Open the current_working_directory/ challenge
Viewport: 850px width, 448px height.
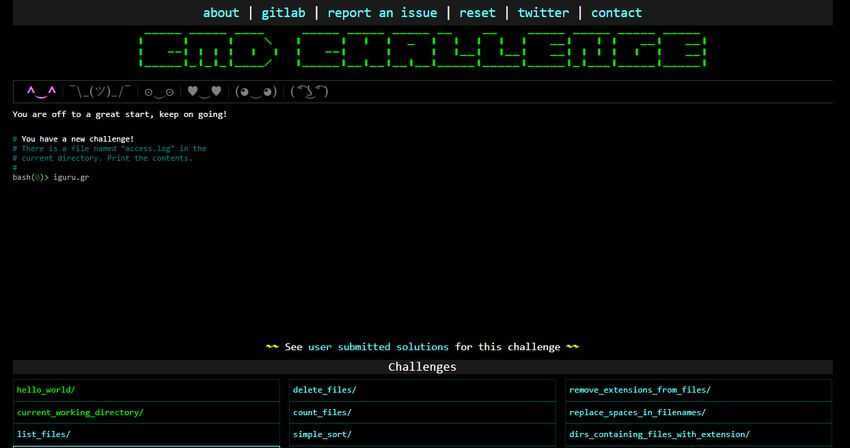pyautogui.click(x=146, y=412)
